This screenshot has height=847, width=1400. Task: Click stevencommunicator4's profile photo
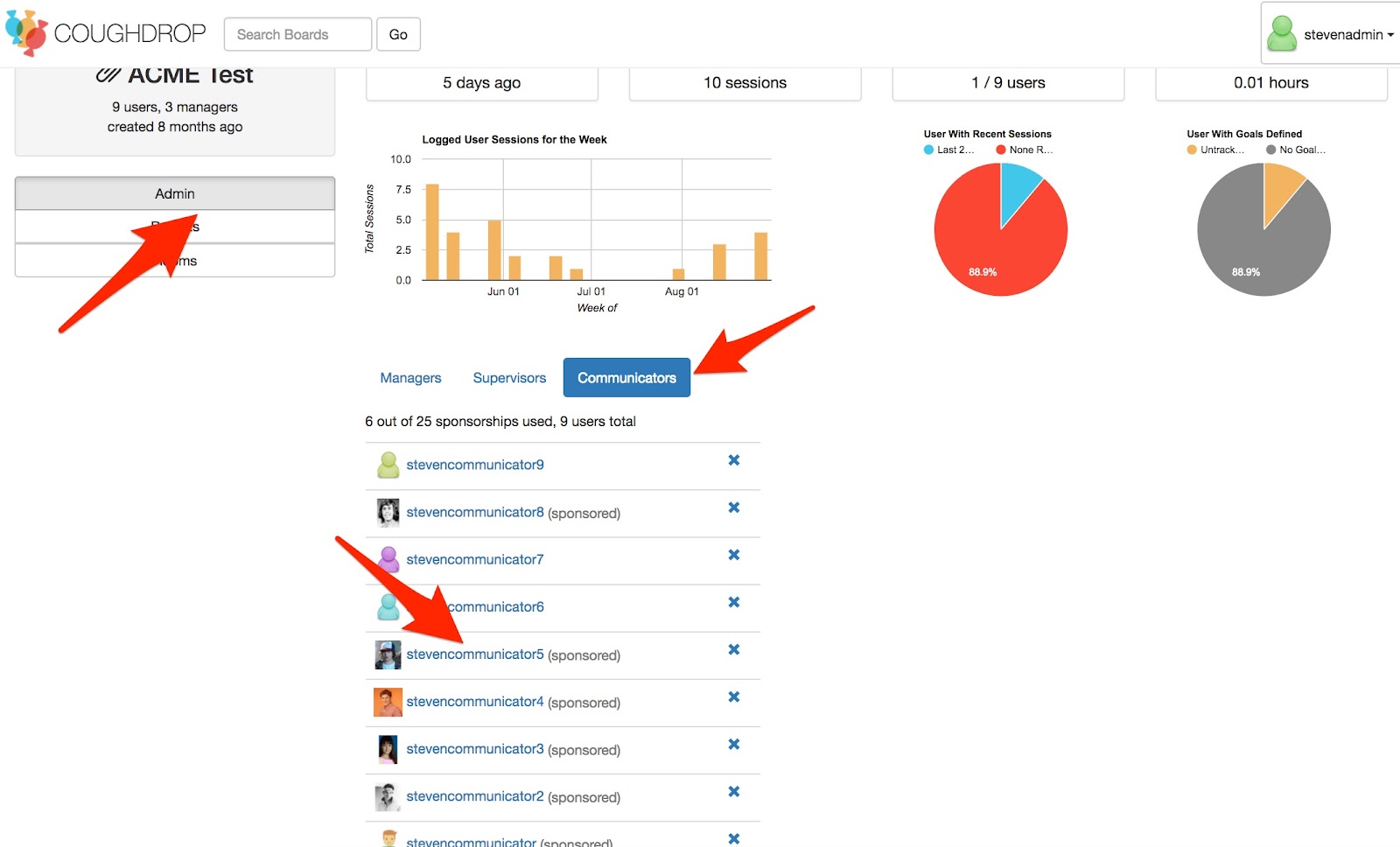[388, 702]
